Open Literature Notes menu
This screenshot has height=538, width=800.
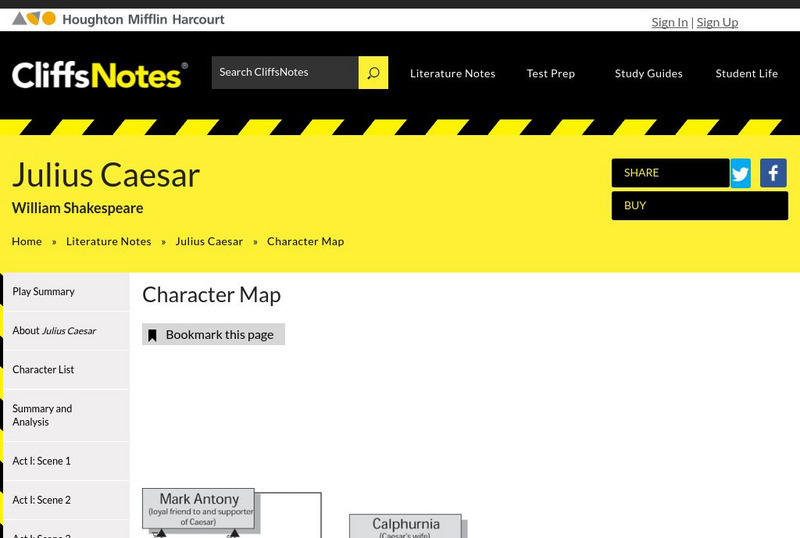[453, 74]
